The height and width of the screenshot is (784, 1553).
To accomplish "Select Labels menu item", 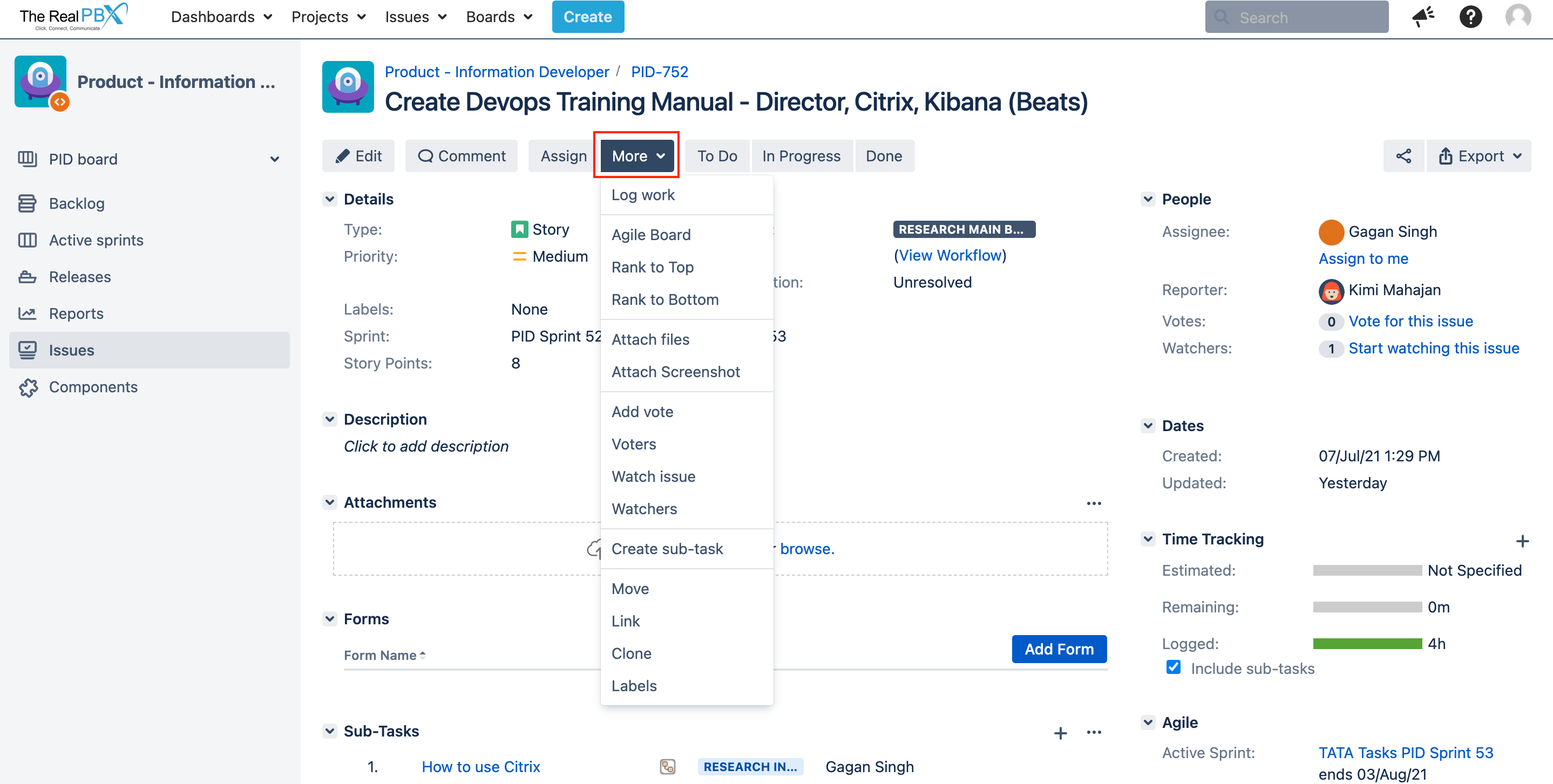I will [687, 686].
